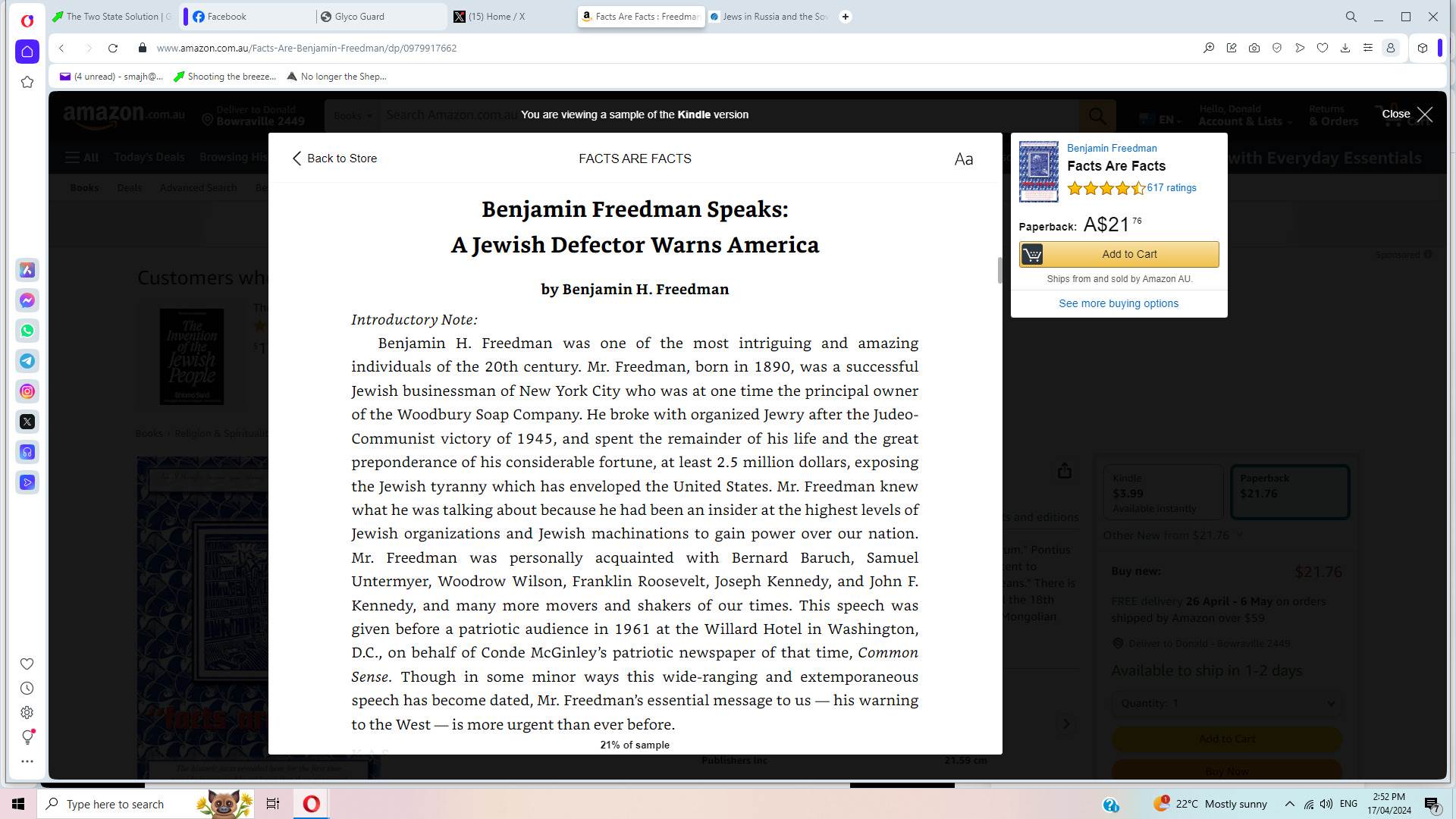Open the Aa font settings in the Kindle reader

(963, 159)
